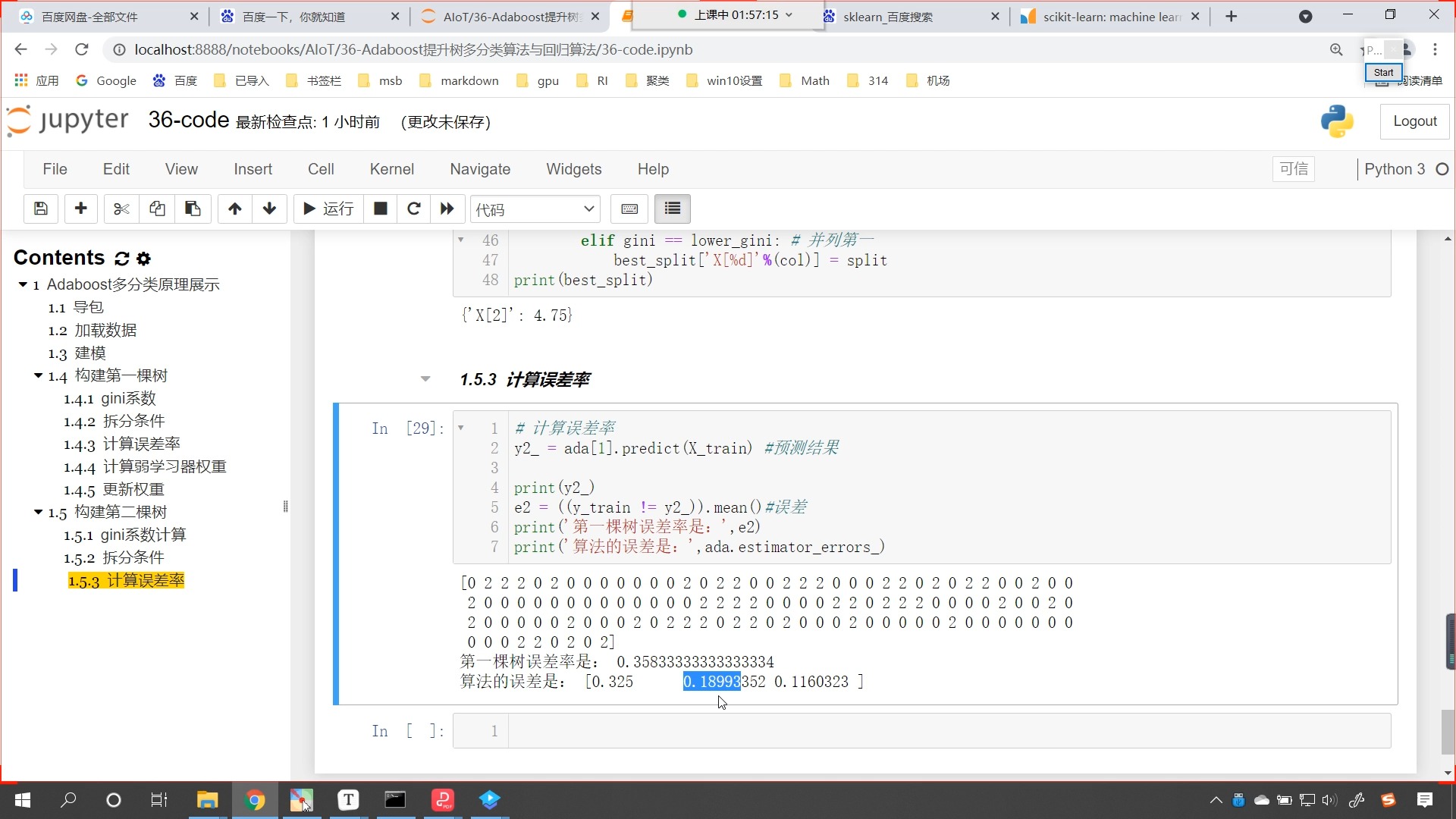This screenshot has width=1456, height=819.
Task: Toggle the table of contents sidebar button
Action: [673, 209]
